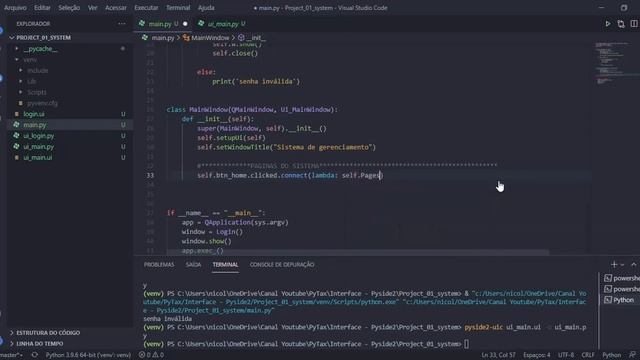640x360 pixels.
Task: Click MainWindow class in the breadcrumb
Action: (210, 38)
